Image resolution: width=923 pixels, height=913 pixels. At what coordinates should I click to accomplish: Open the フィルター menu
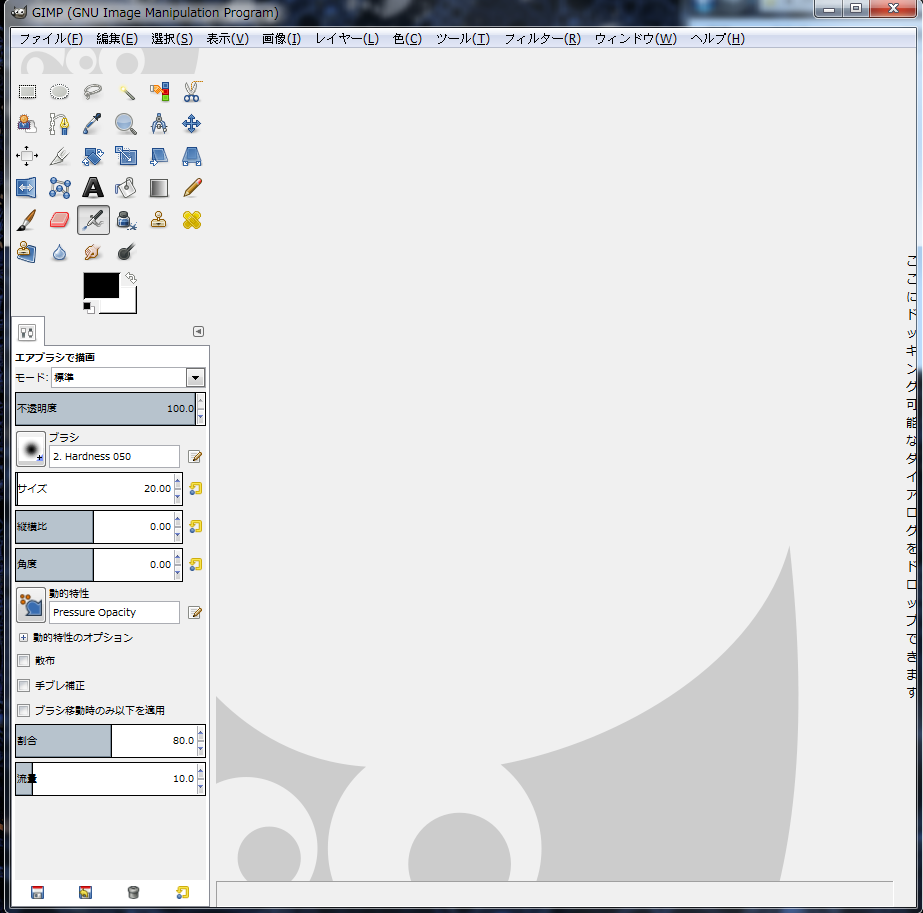[x=542, y=39]
